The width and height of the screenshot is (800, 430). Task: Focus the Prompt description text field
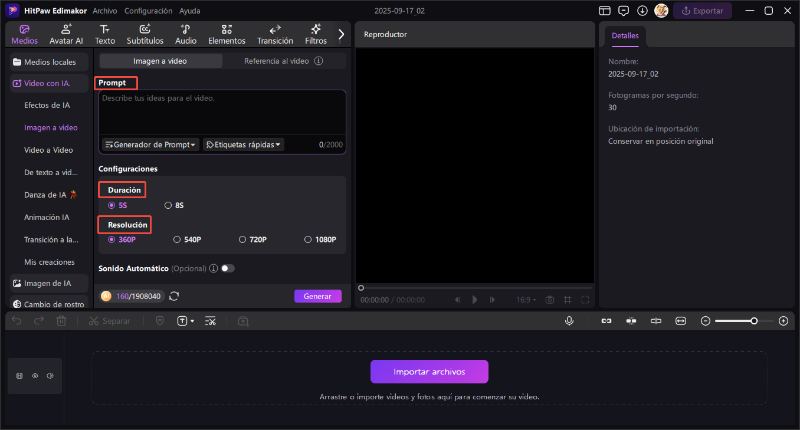pyautogui.click(x=222, y=113)
